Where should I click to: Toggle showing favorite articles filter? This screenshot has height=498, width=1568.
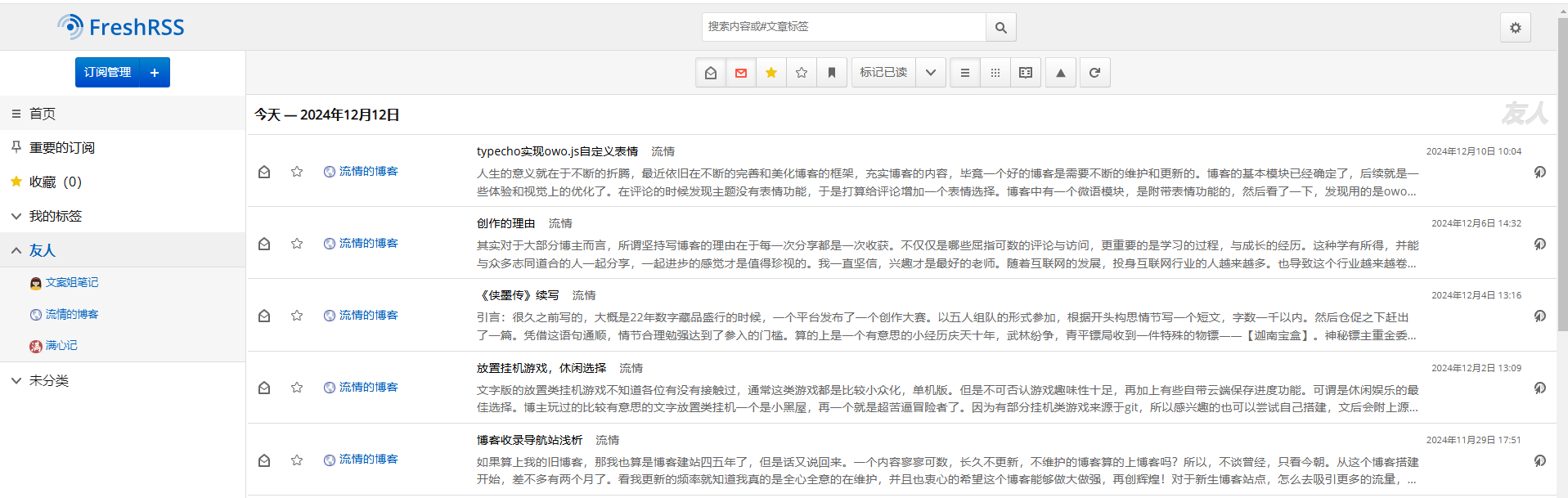(771, 73)
